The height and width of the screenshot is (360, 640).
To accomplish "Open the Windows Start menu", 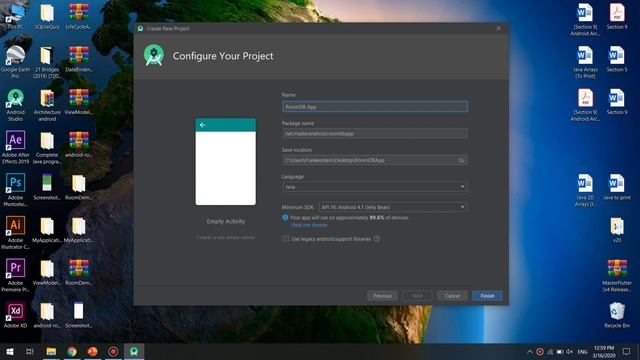I will pos(10,351).
